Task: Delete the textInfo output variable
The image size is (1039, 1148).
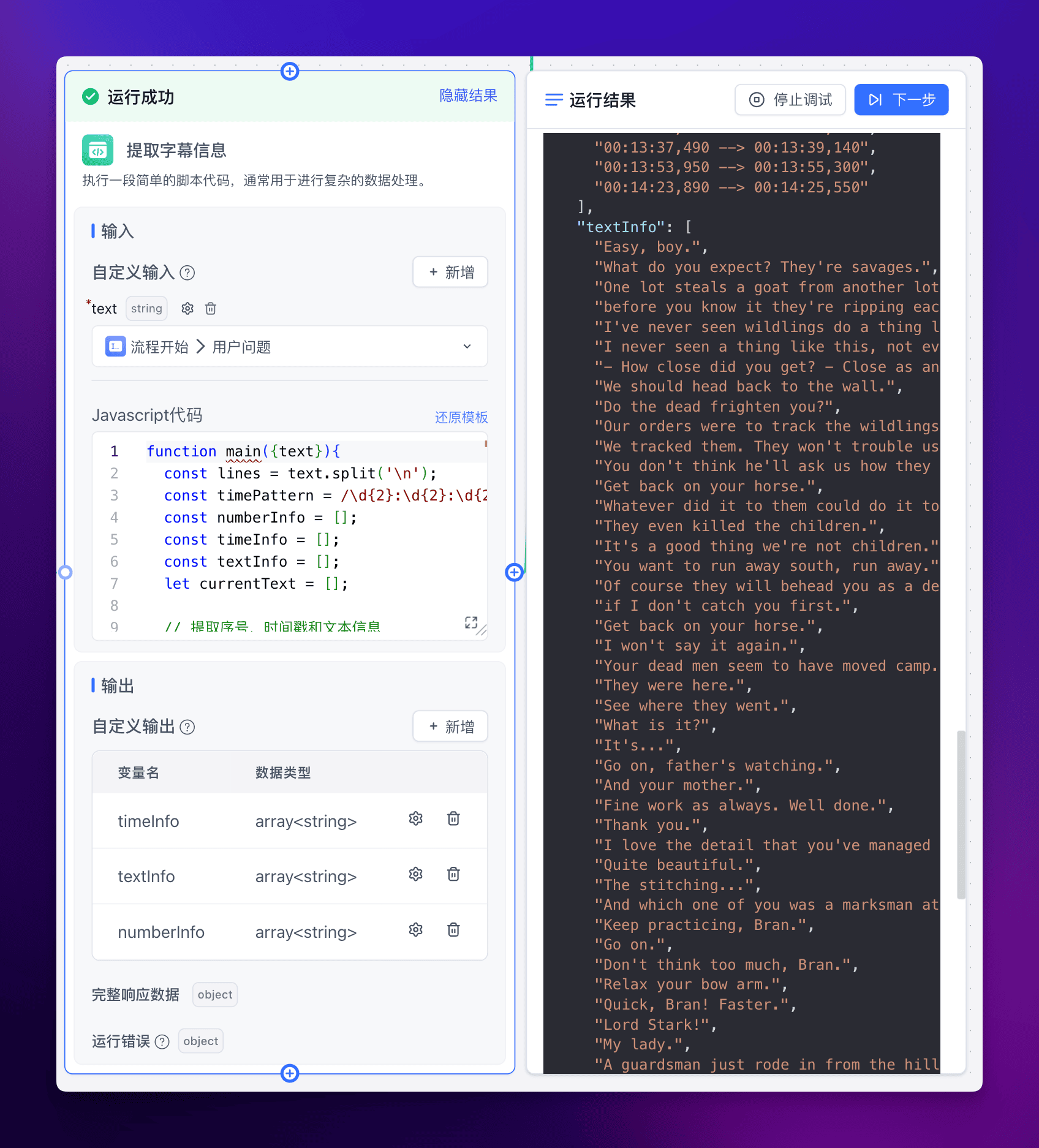Action: (x=453, y=874)
